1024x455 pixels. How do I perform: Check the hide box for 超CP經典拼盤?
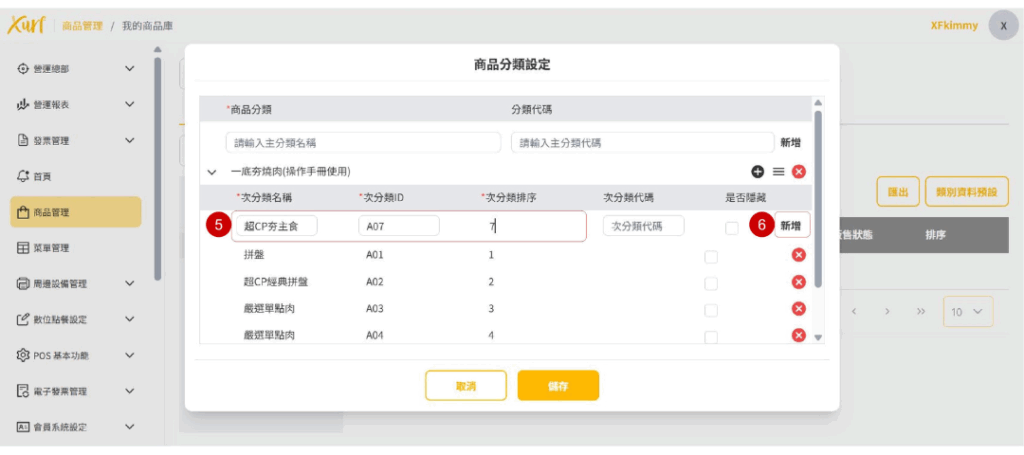coord(711,283)
